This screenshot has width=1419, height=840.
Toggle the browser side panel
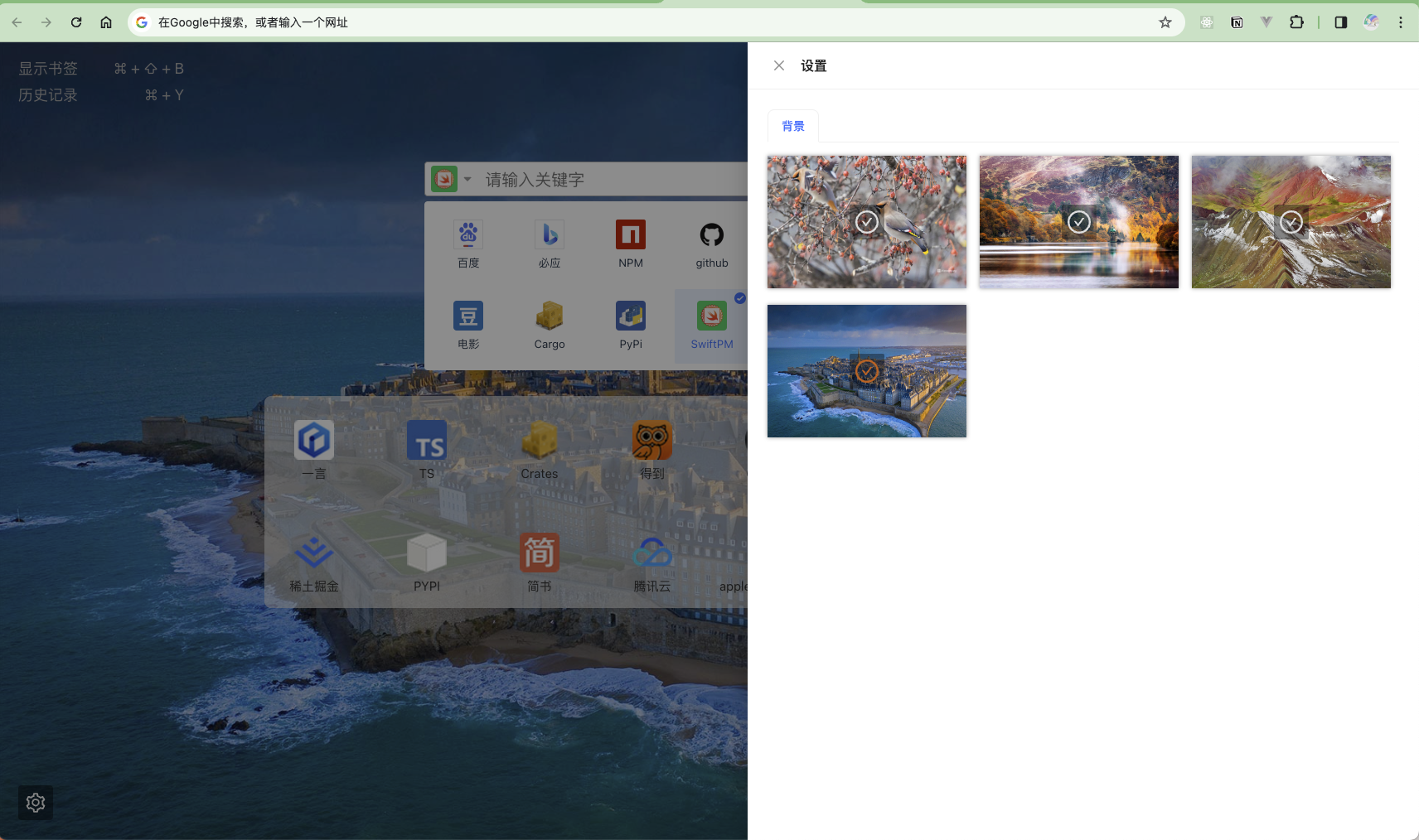tap(1341, 22)
